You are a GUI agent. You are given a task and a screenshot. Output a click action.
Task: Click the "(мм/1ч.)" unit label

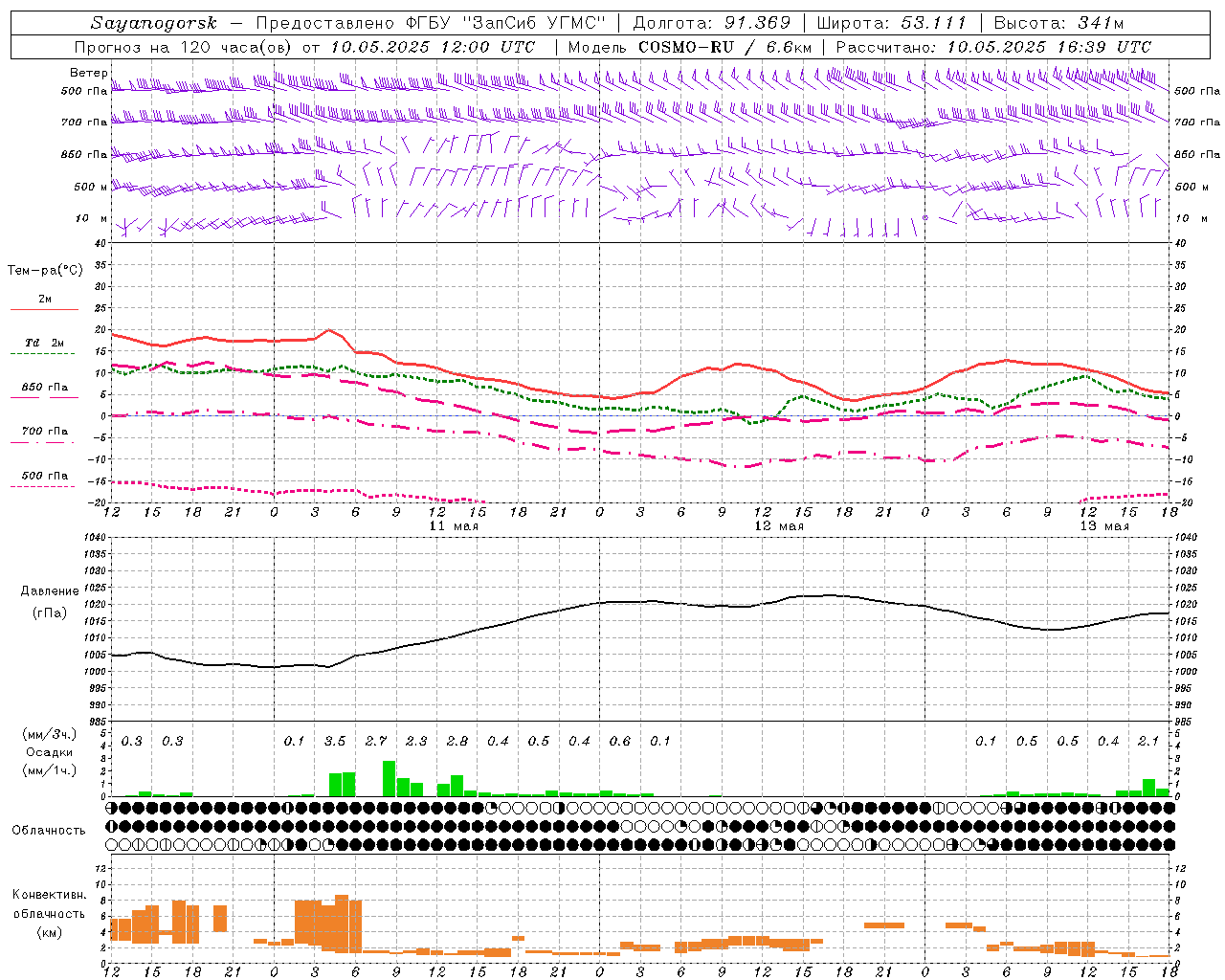tap(50, 770)
